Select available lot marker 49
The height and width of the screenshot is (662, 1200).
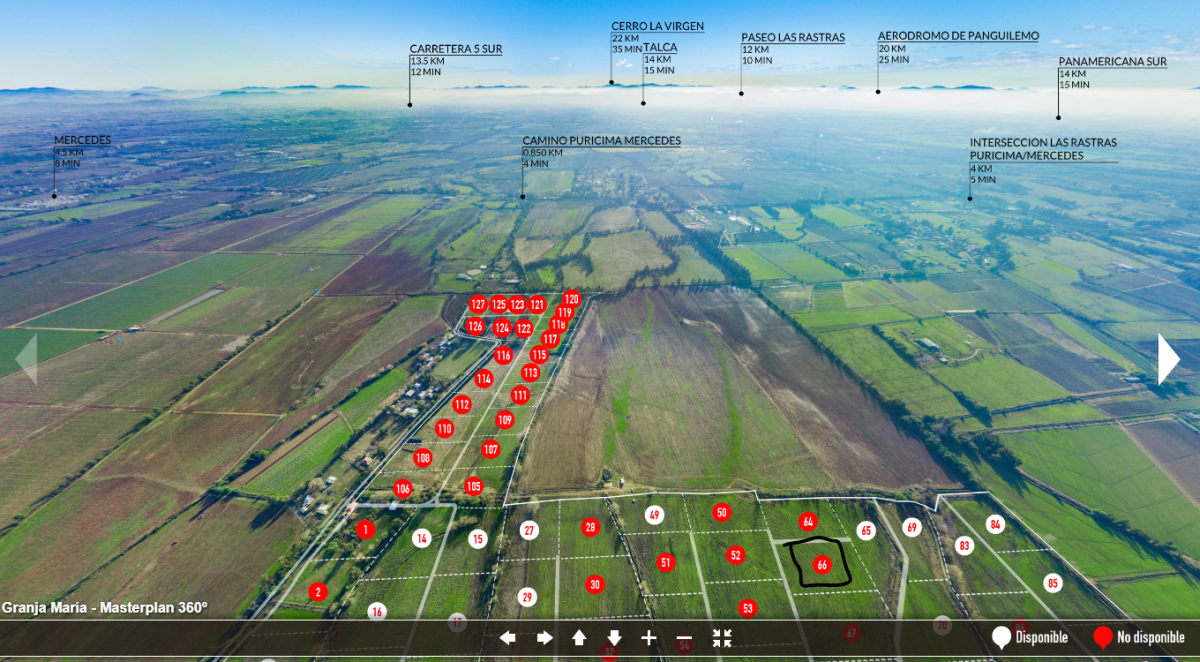click(654, 516)
